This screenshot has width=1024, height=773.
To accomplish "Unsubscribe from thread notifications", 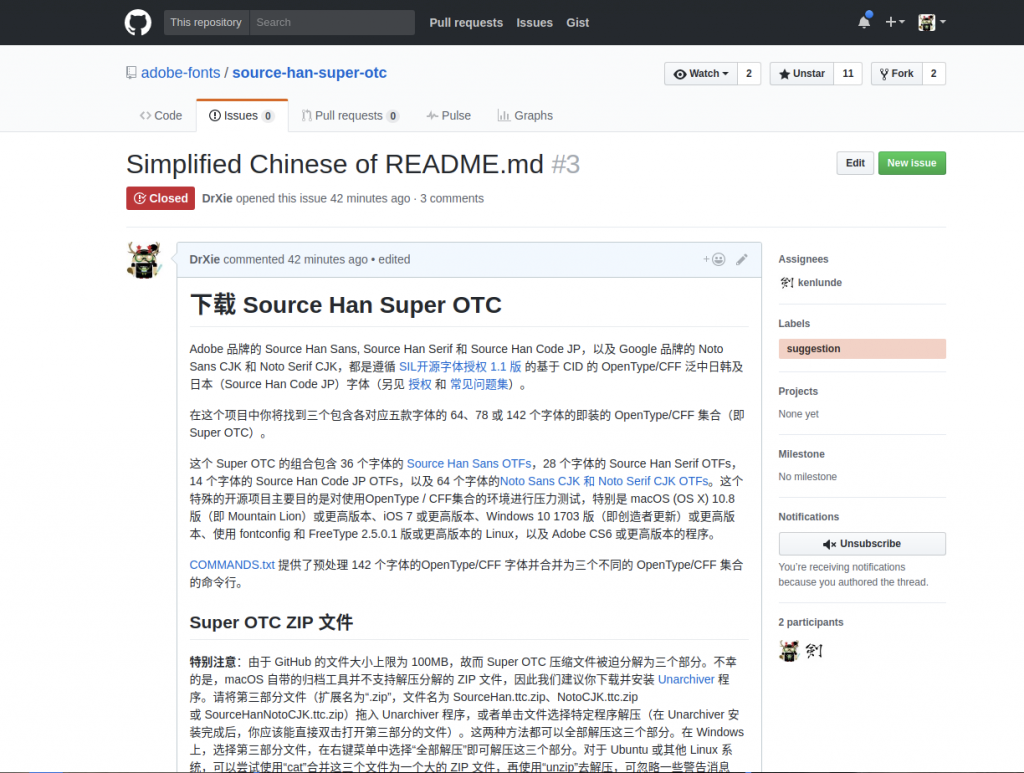I will (862, 544).
